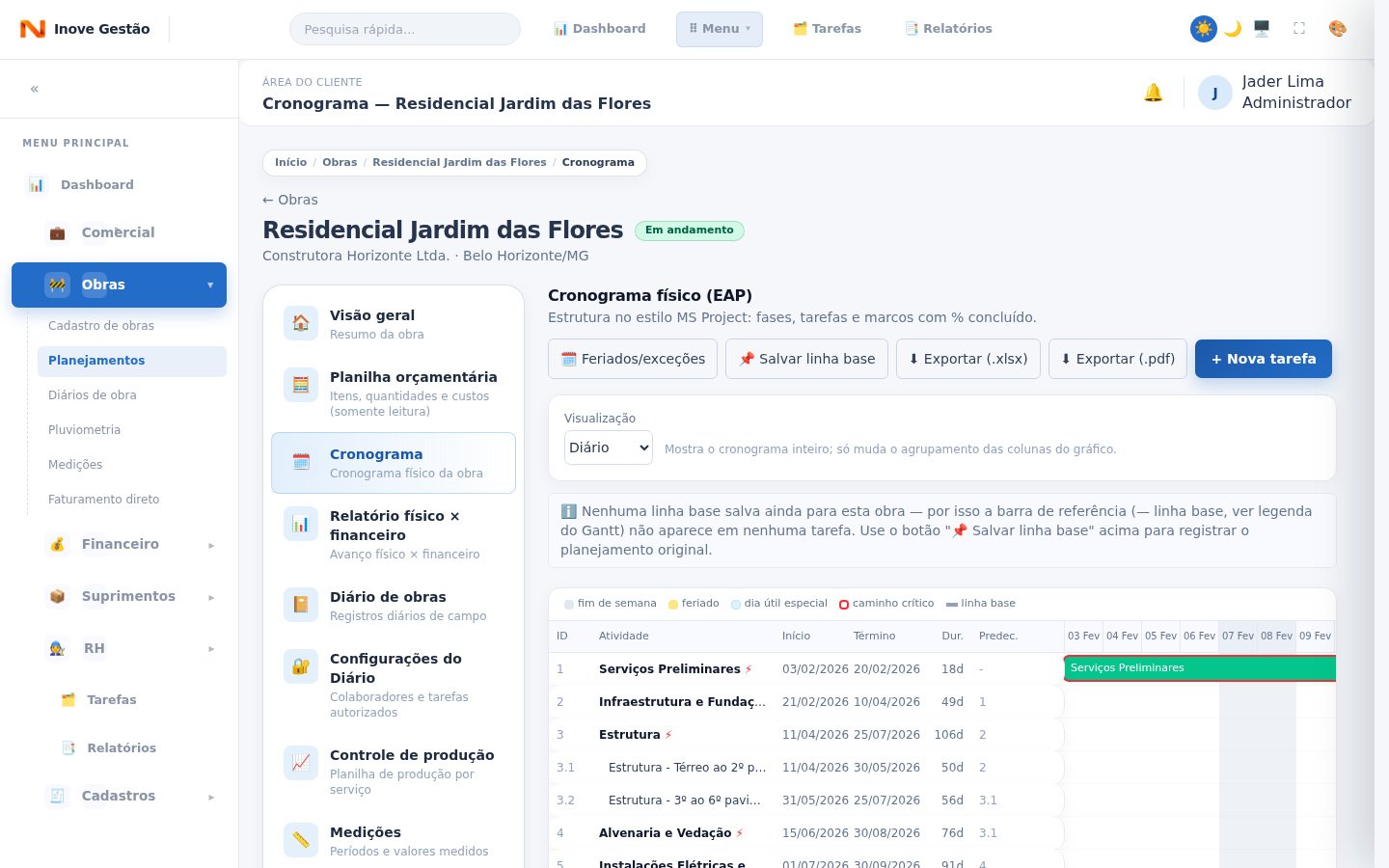Open Dashboard in top navigation
1389x868 pixels.
[x=600, y=29]
